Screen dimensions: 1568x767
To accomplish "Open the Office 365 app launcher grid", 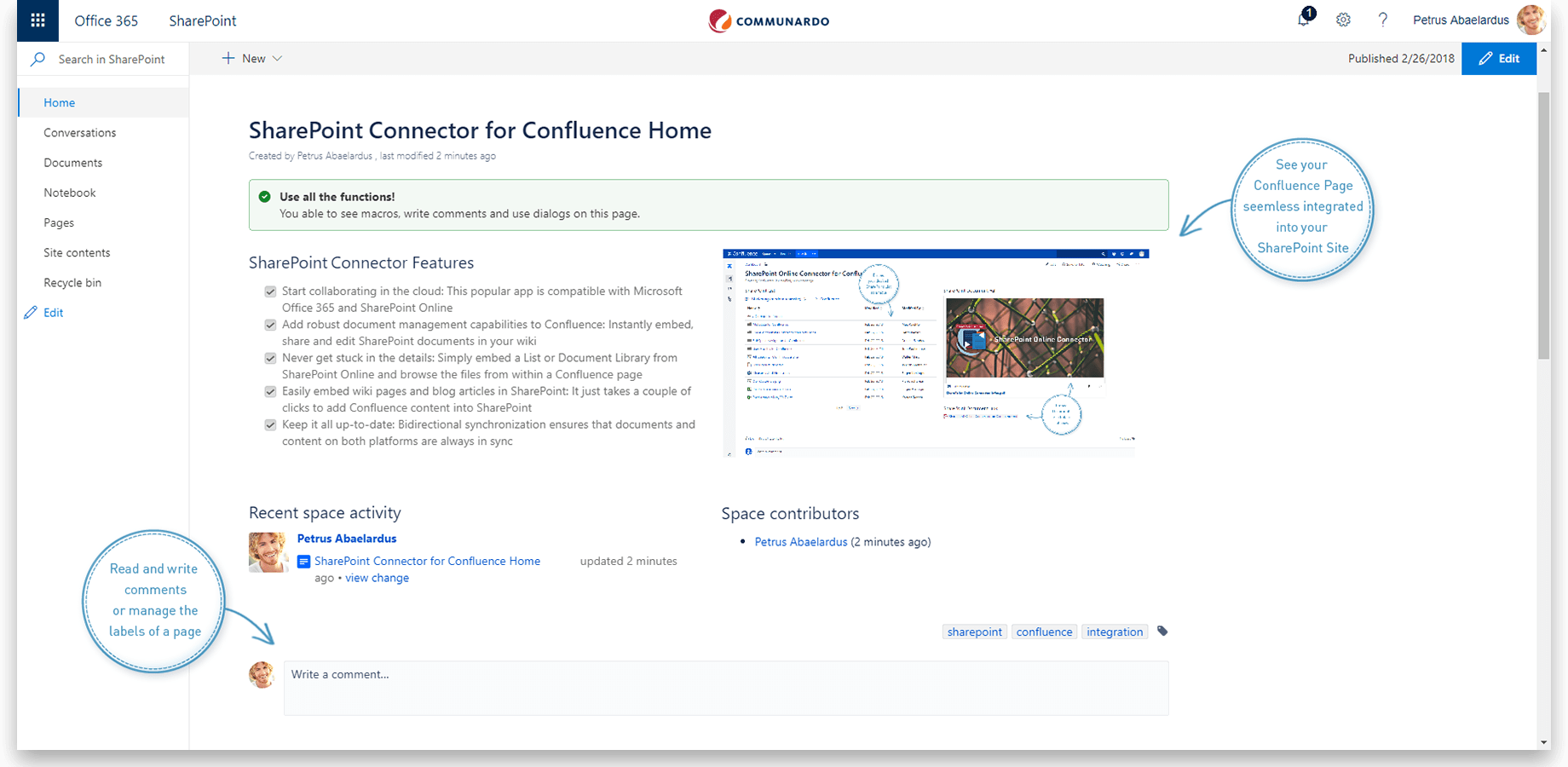I will pos(37,20).
